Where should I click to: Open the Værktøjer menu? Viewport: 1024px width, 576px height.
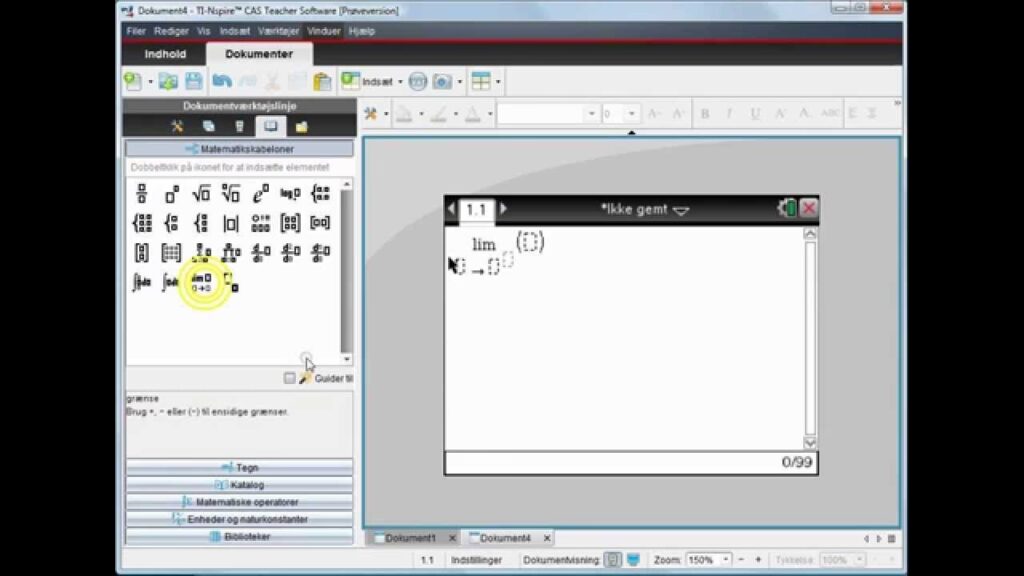pos(280,31)
